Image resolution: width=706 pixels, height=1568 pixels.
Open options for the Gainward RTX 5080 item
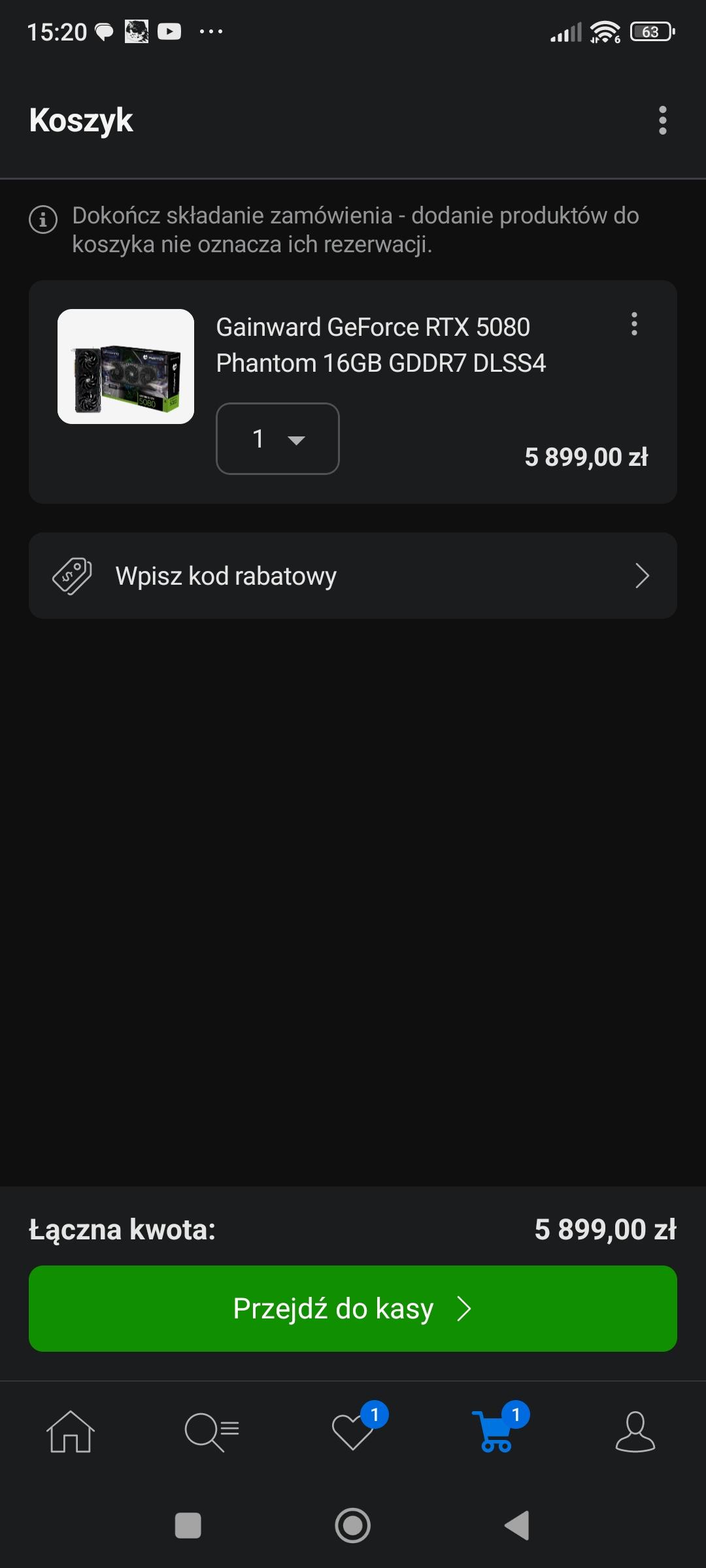click(x=633, y=324)
